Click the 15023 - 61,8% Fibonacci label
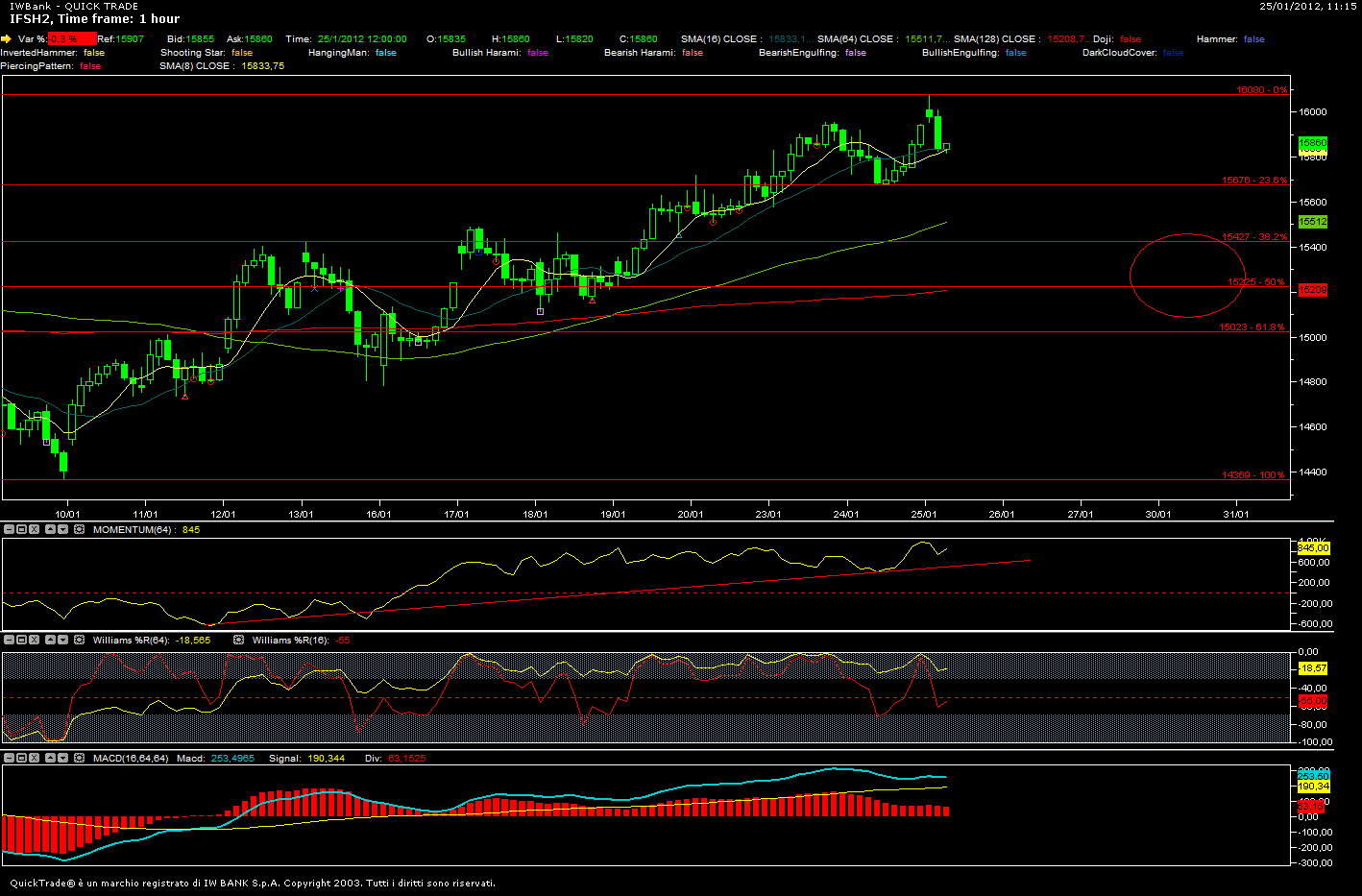This screenshot has height=896, width=1362. click(1253, 327)
